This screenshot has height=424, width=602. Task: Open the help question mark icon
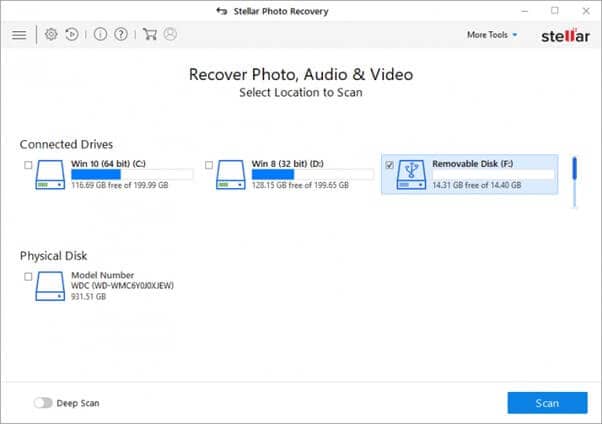point(121,35)
